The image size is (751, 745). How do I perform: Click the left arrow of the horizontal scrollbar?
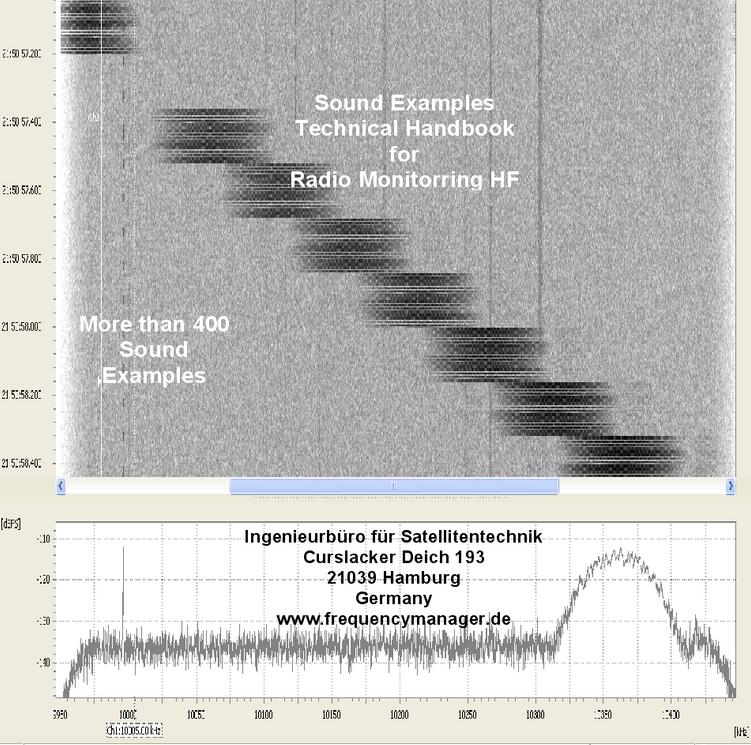[x=61, y=486]
